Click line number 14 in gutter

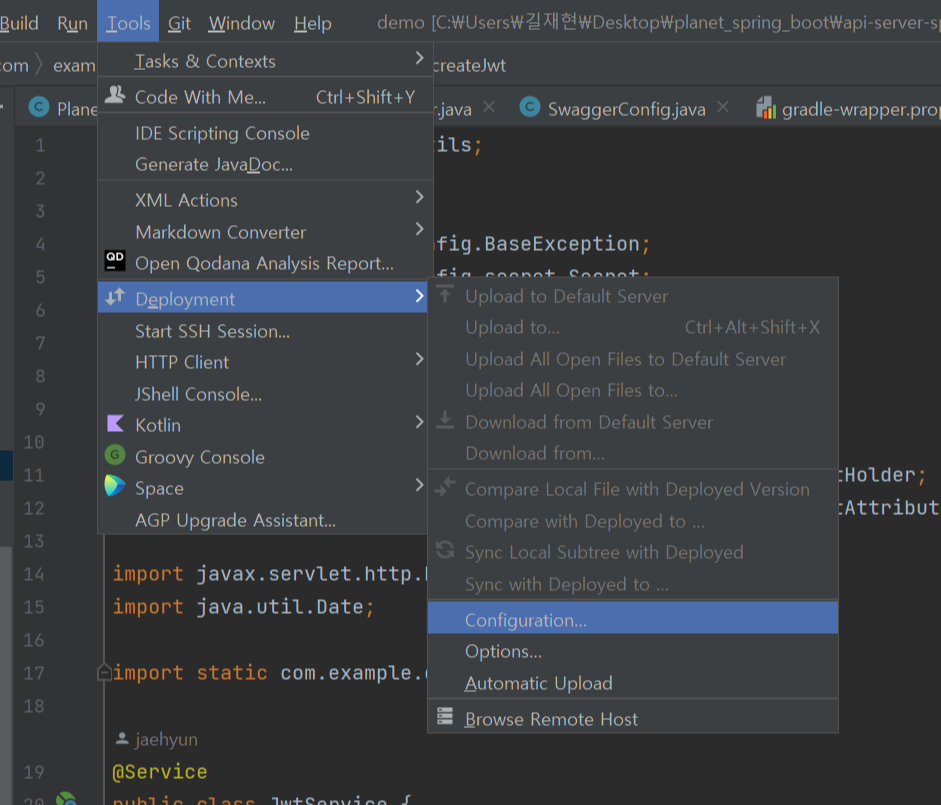(x=34, y=574)
